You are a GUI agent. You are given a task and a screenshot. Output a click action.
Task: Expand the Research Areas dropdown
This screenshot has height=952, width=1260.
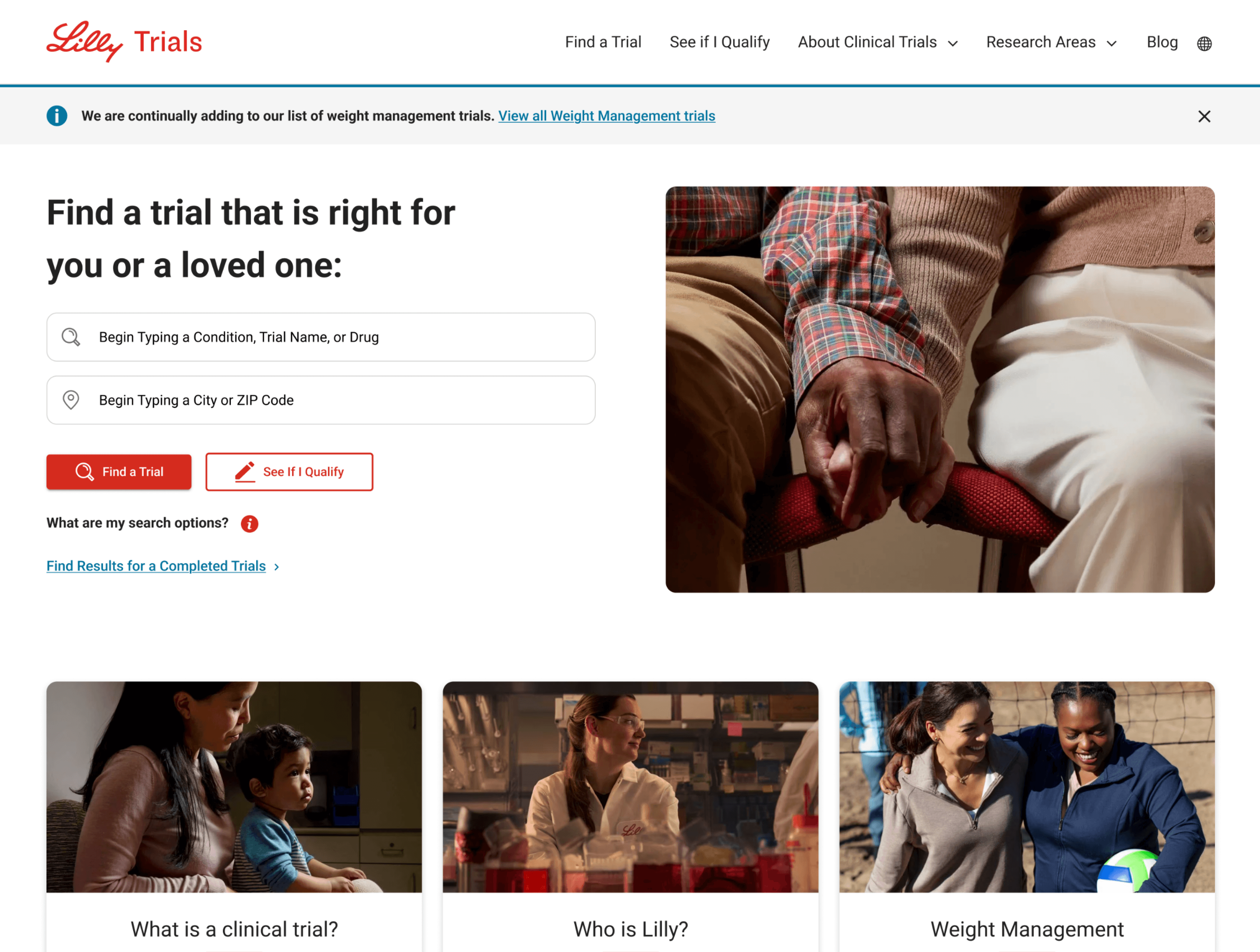tap(1052, 42)
